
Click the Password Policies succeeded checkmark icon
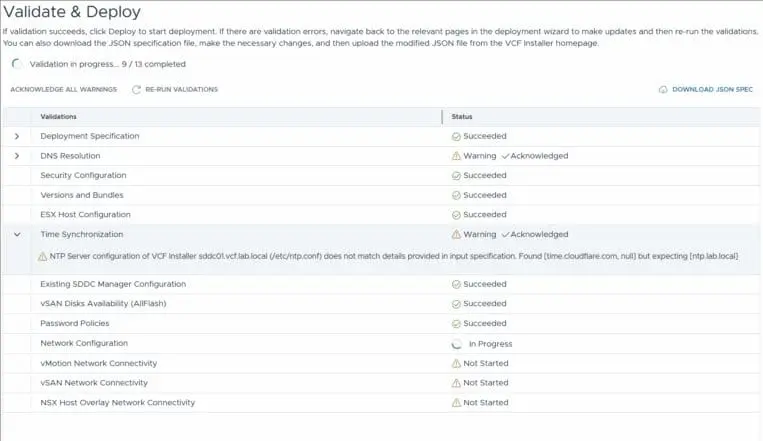(x=456, y=324)
